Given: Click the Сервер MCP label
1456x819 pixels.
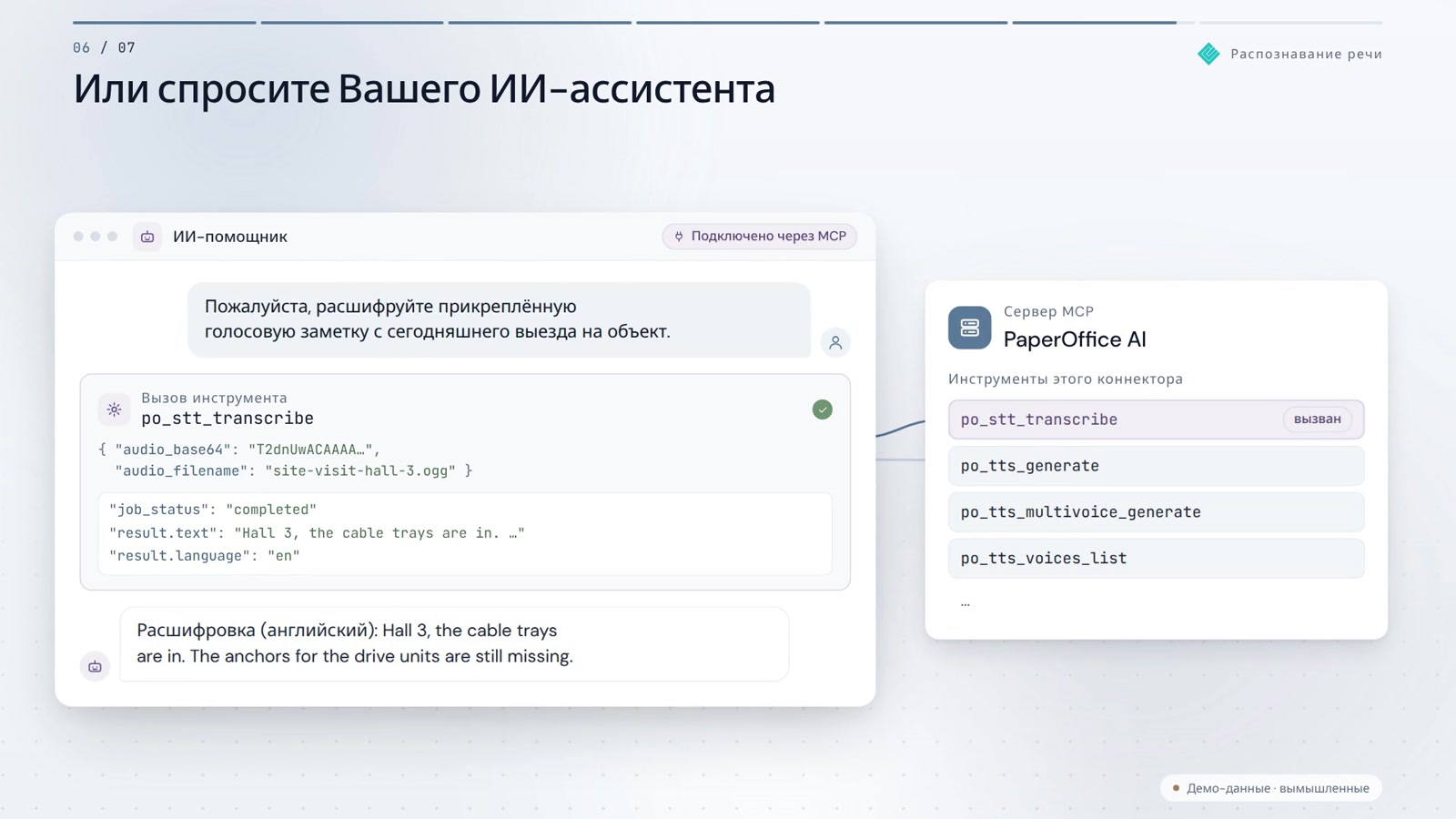Looking at the screenshot, I should click(1048, 311).
